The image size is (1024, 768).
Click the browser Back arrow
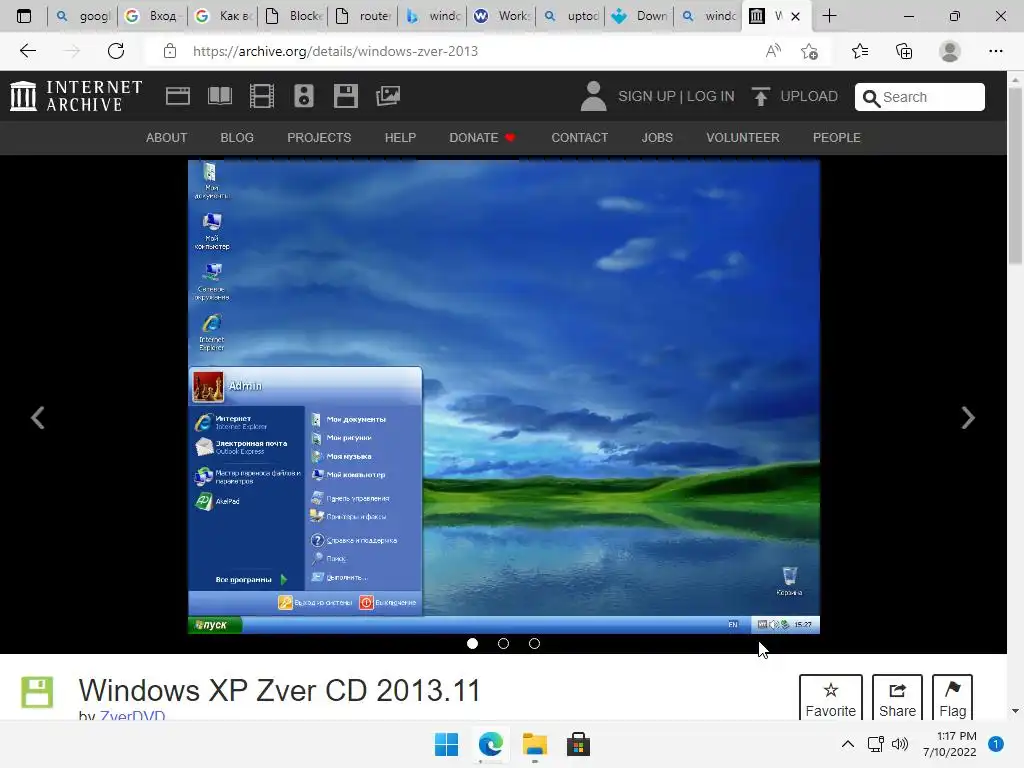point(27,51)
